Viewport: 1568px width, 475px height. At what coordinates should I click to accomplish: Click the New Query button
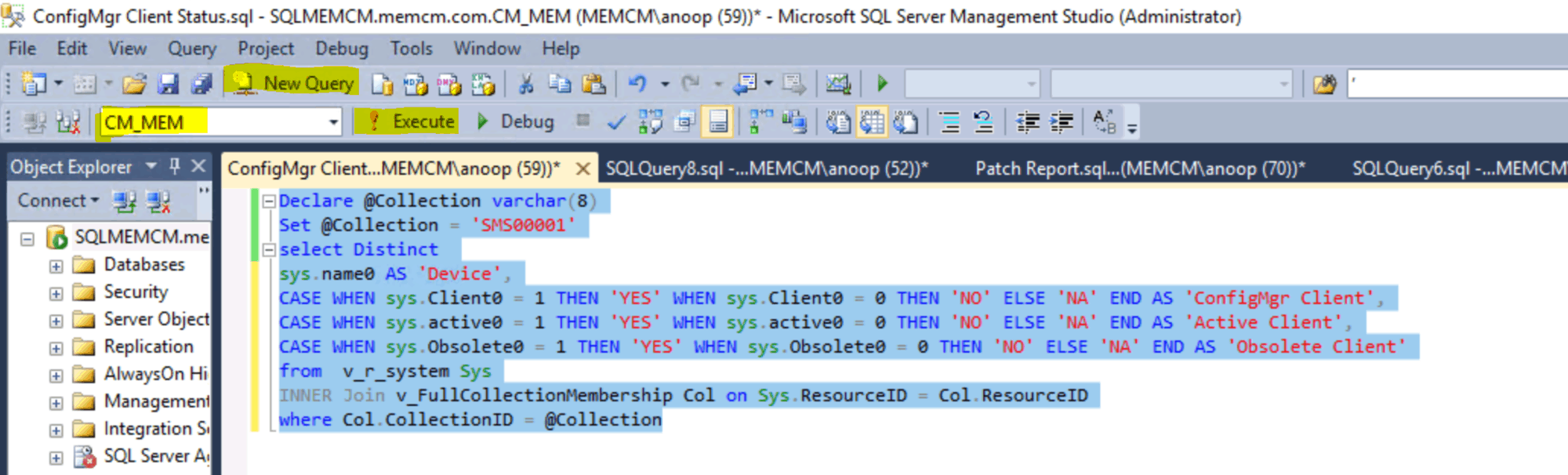click(x=292, y=83)
